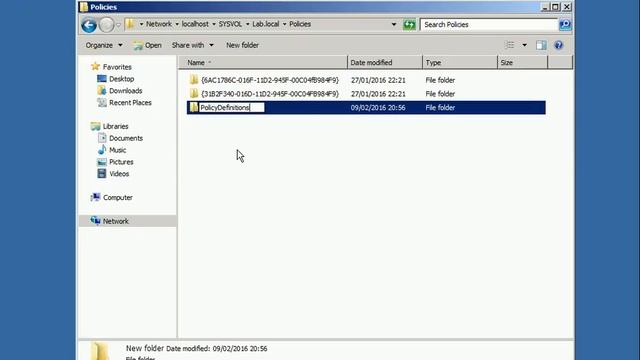Click the Open toolbar button
The image size is (640, 360).
click(147, 45)
